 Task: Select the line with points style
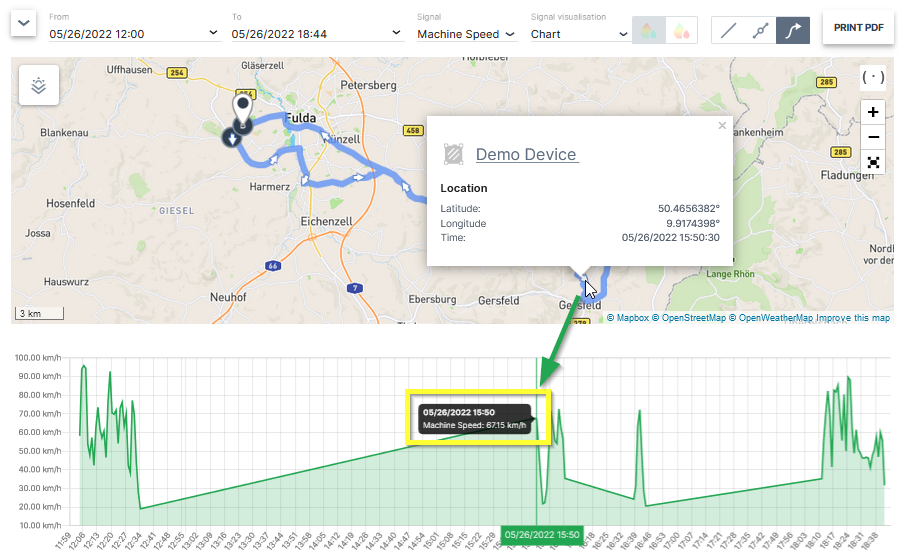pyautogui.click(x=760, y=30)
